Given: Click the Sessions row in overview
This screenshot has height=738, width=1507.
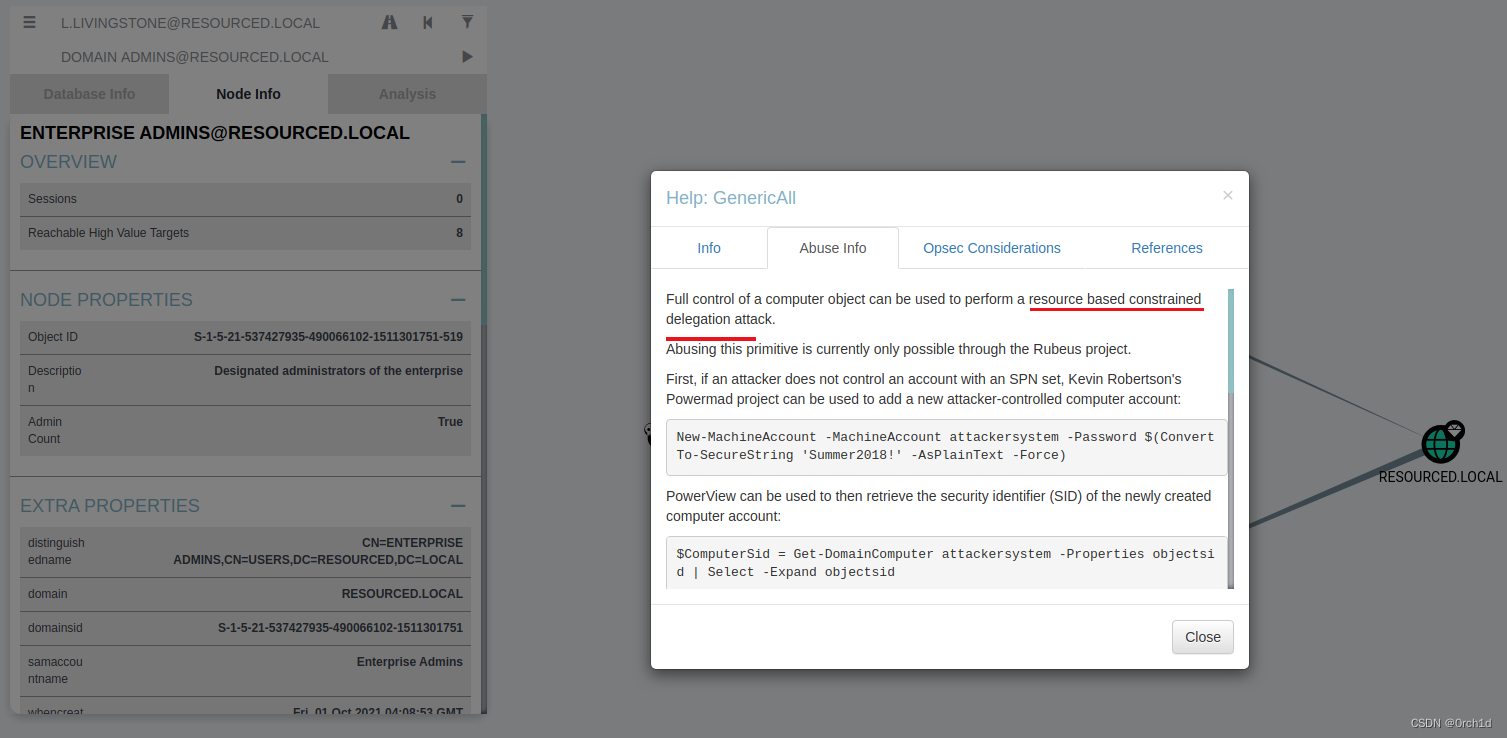Looking at the screenshot, I should point(245,199).
